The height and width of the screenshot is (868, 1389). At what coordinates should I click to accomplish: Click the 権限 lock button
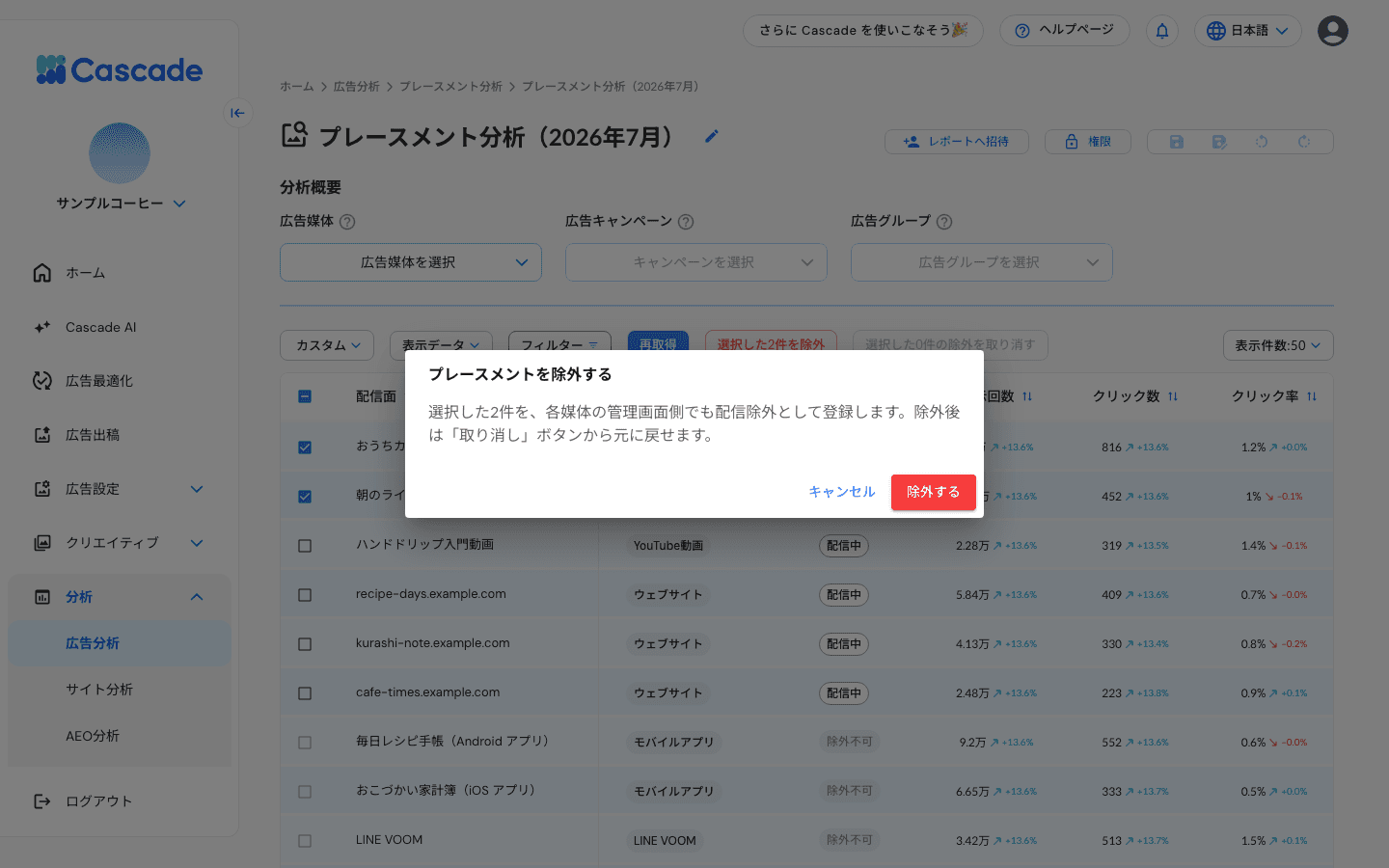pyautogui.click(x=1088, y=142)
